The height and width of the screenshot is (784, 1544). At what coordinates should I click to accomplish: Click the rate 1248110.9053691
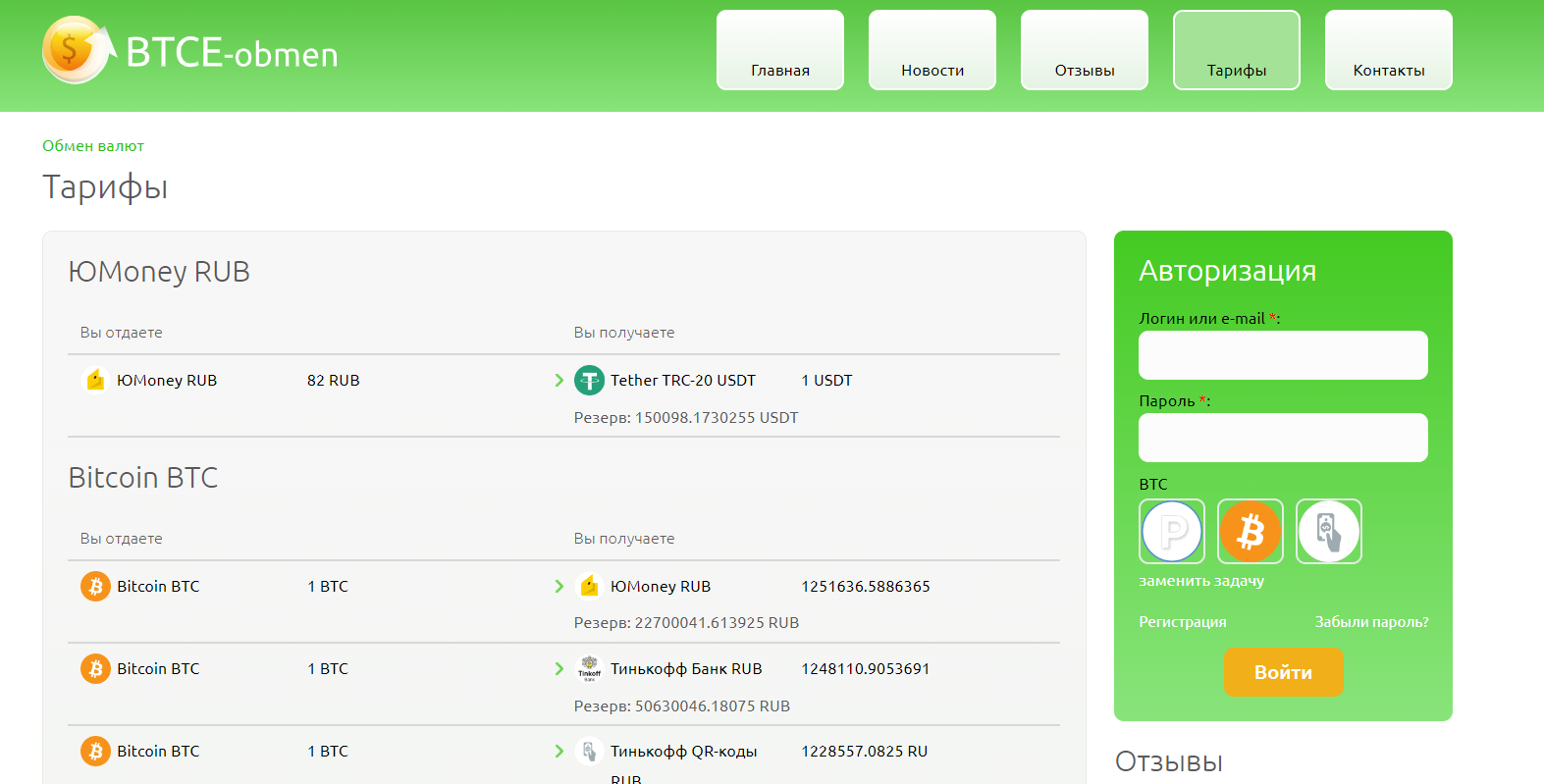coord(866,668)
